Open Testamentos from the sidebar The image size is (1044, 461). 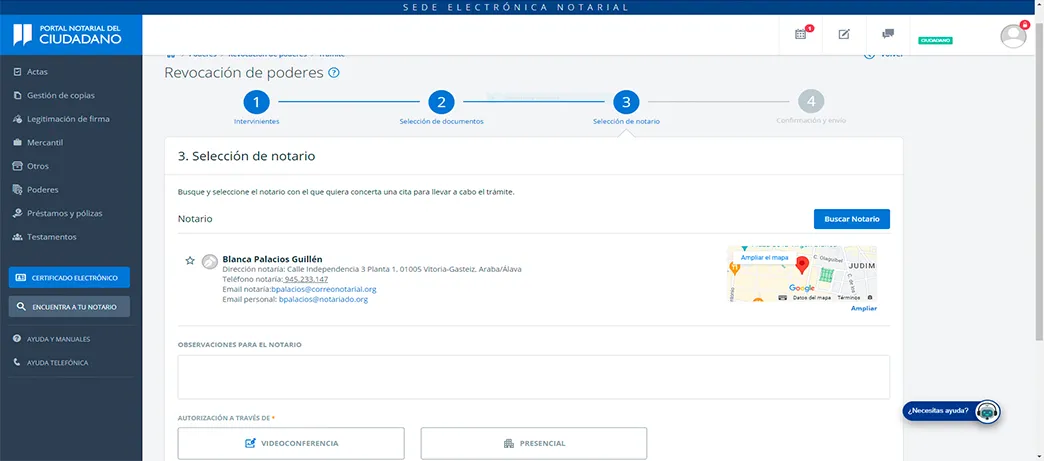pyautogui.click(x=52, y=237)
